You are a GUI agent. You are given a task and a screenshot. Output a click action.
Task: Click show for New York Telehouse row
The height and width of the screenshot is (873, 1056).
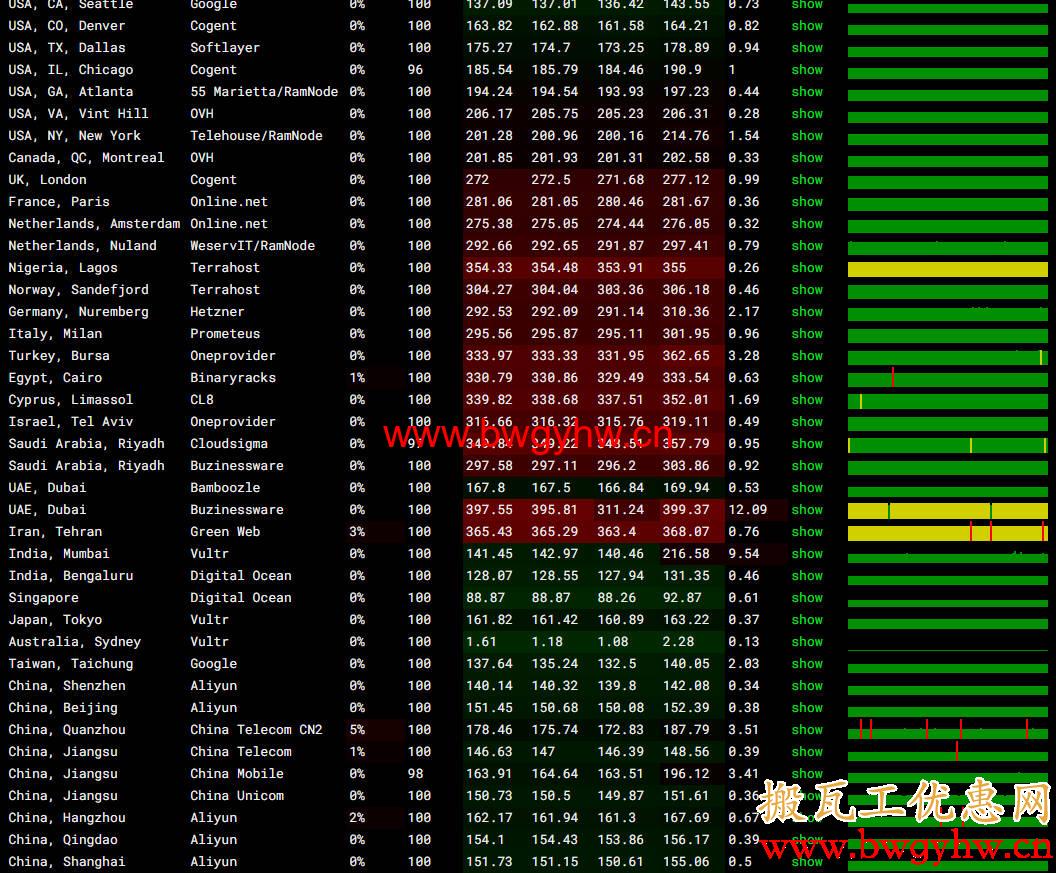click(807, 135)
